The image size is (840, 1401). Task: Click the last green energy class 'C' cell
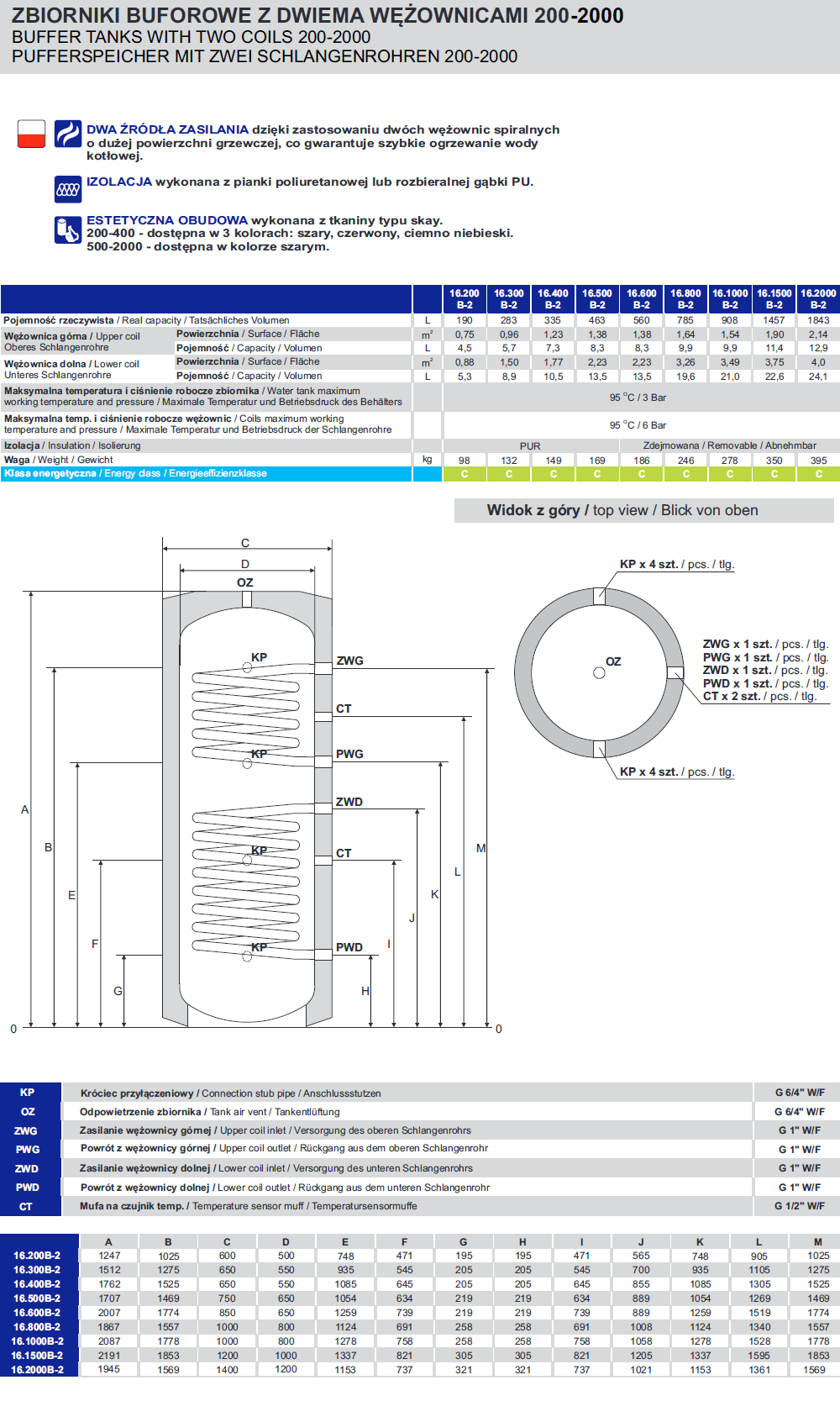[818, 474]
